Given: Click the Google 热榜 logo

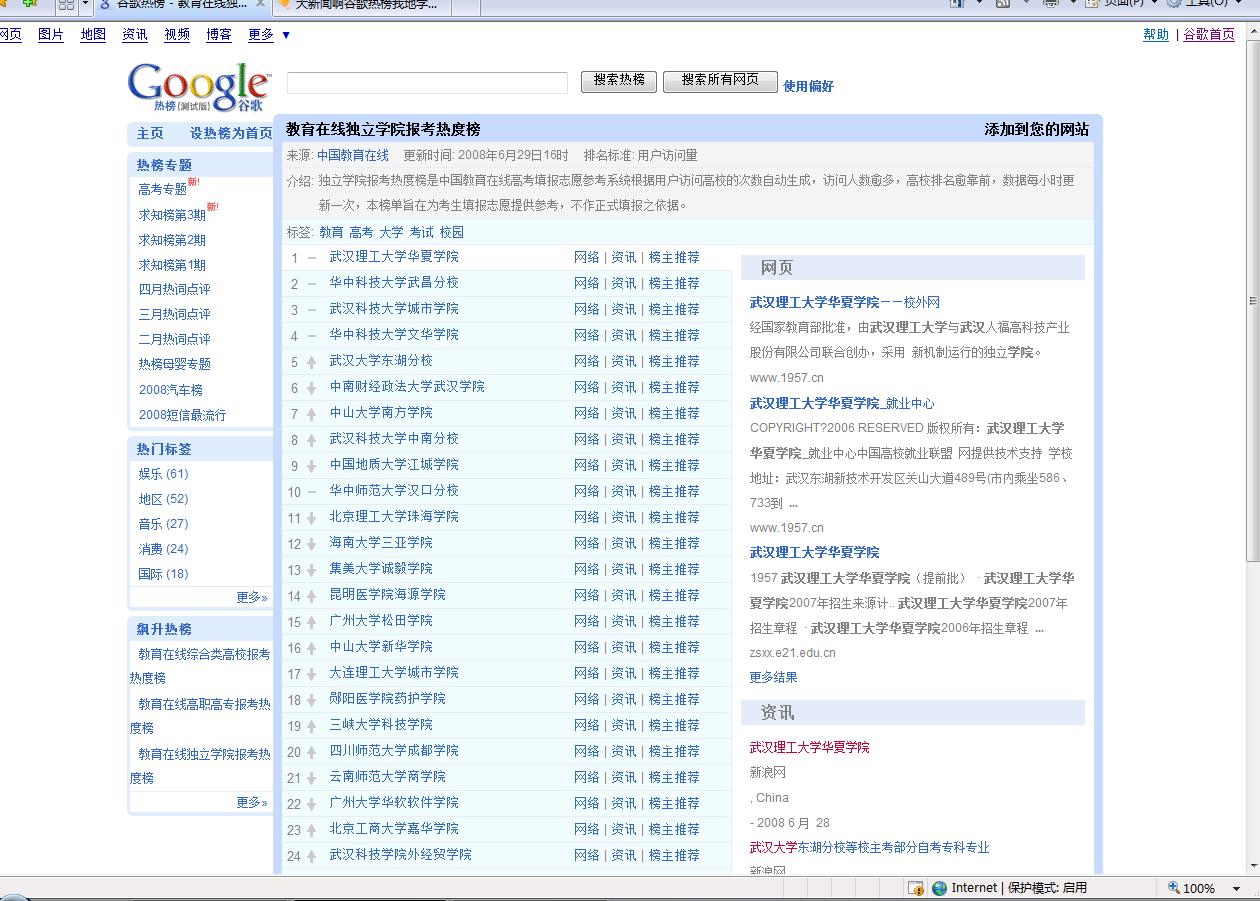Looking at the screenshot, I should click(199, 87).
